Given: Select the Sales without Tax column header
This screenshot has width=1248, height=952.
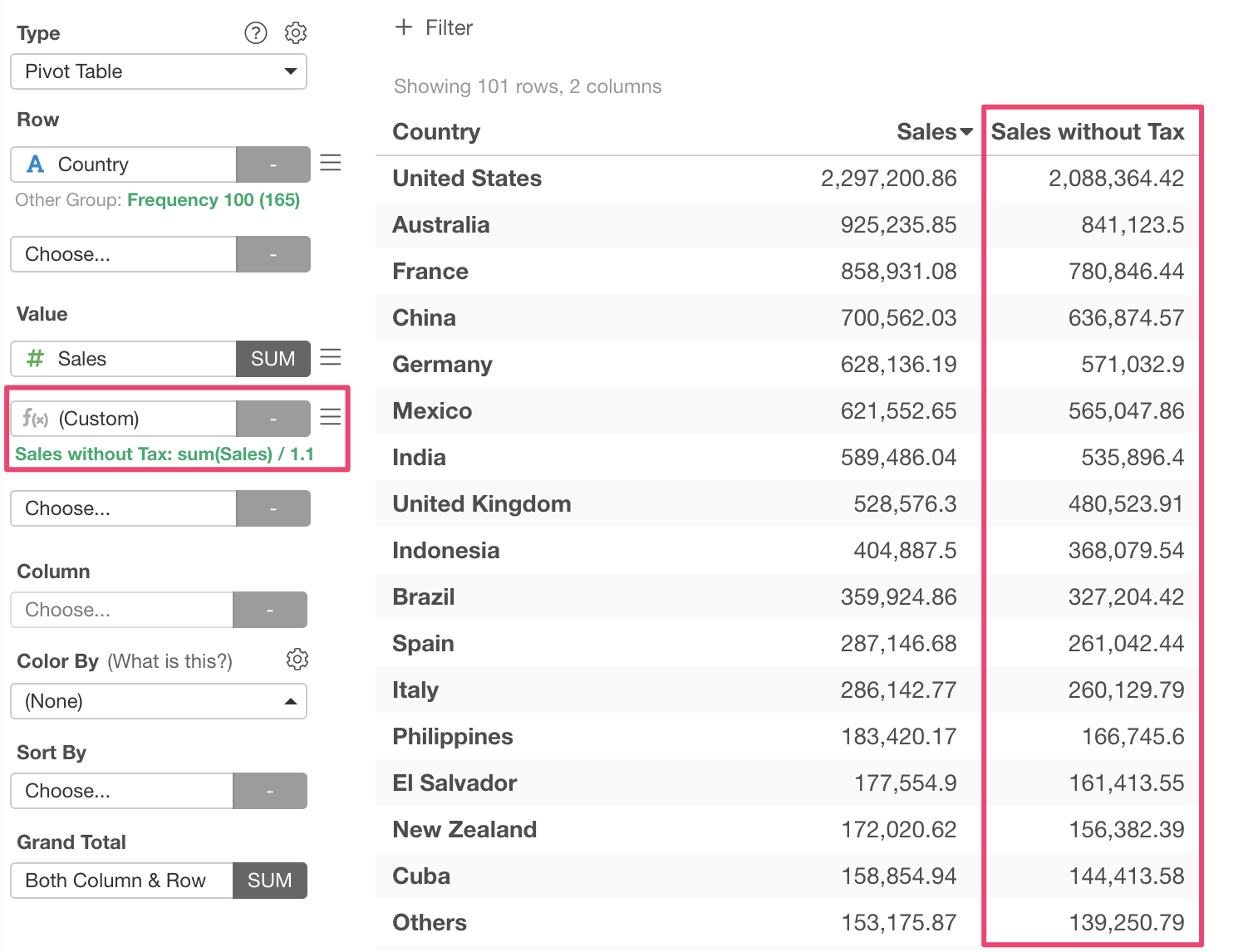Looking at the screenshot, I should point(1087,132).
